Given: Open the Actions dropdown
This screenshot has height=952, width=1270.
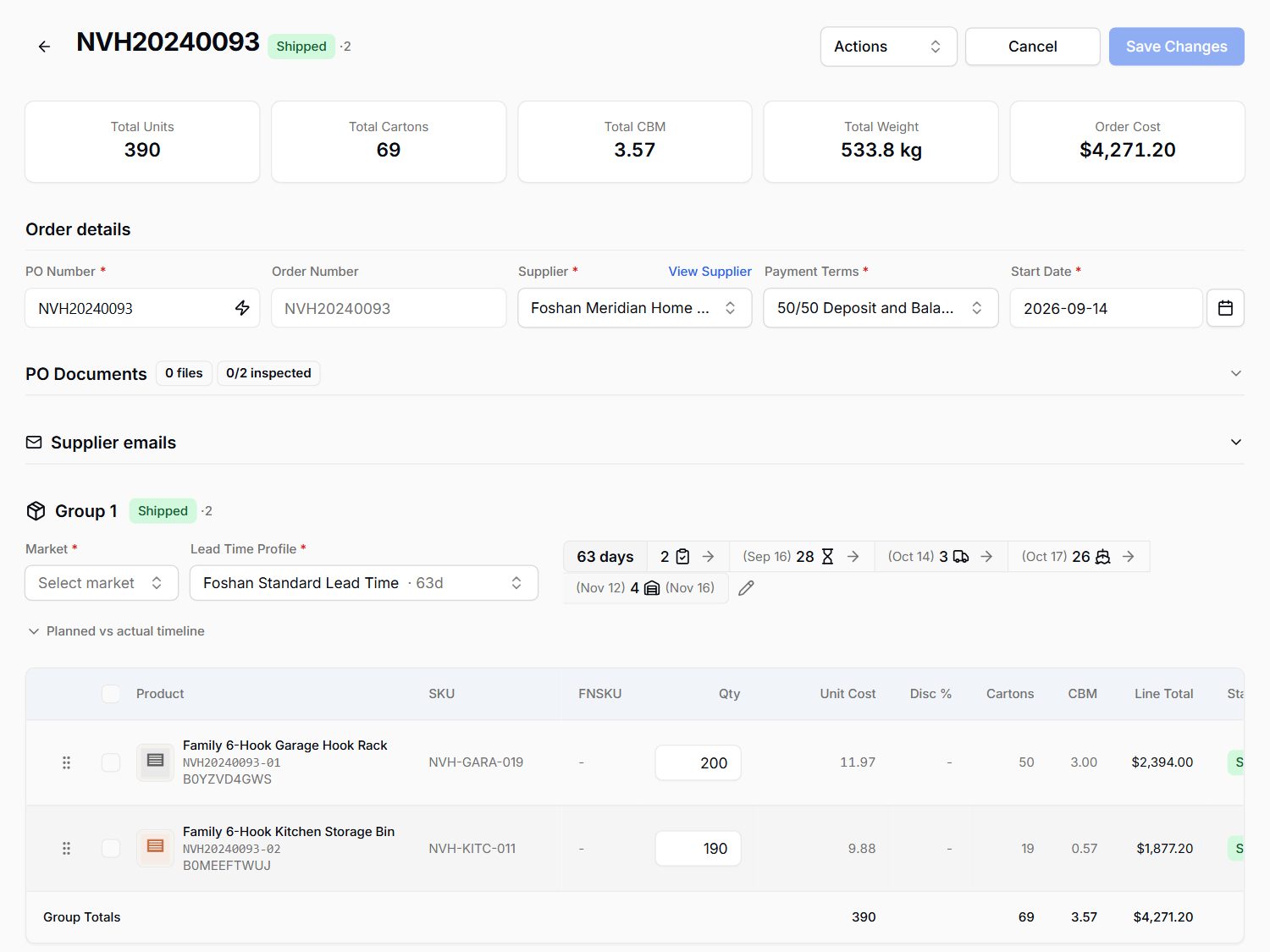Looking at the screenshot, I should 888,47.
